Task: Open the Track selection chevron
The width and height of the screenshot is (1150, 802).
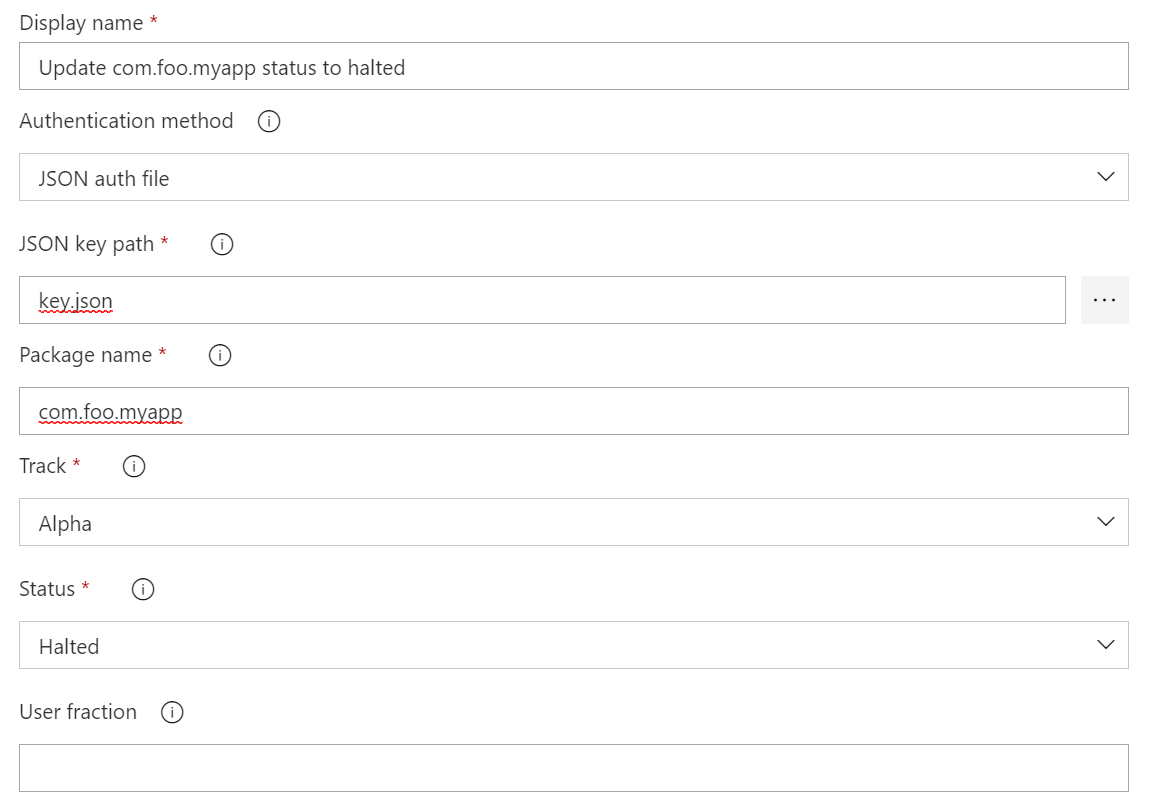Action: (1105, 521)
